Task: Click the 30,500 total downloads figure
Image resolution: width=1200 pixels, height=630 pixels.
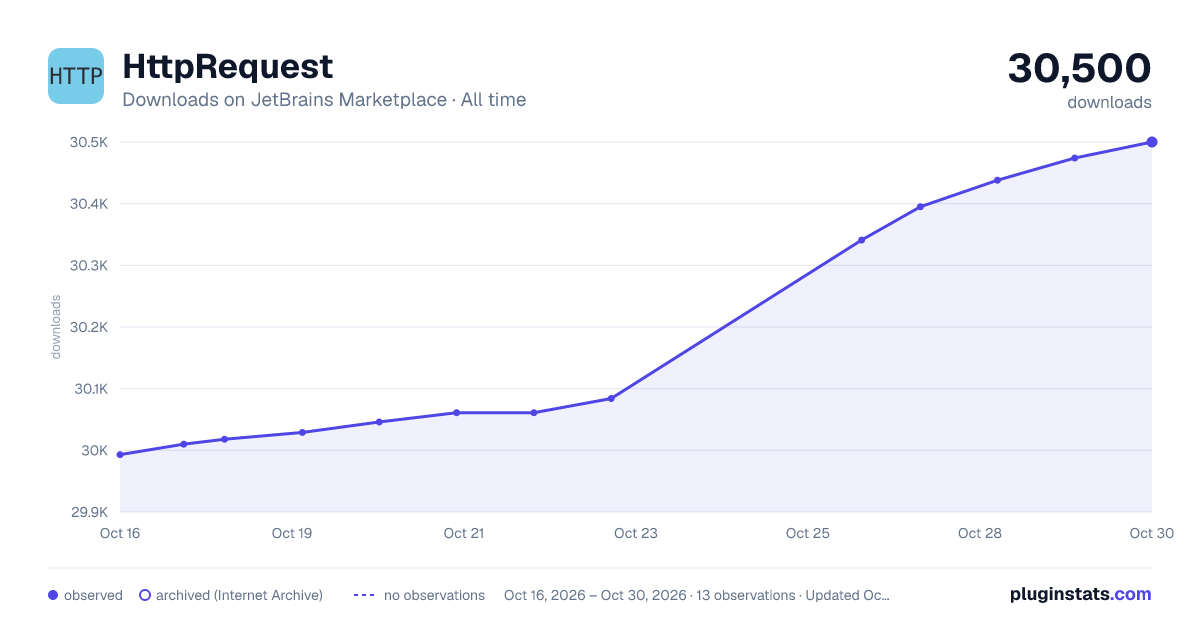Action: [1079, 68]
